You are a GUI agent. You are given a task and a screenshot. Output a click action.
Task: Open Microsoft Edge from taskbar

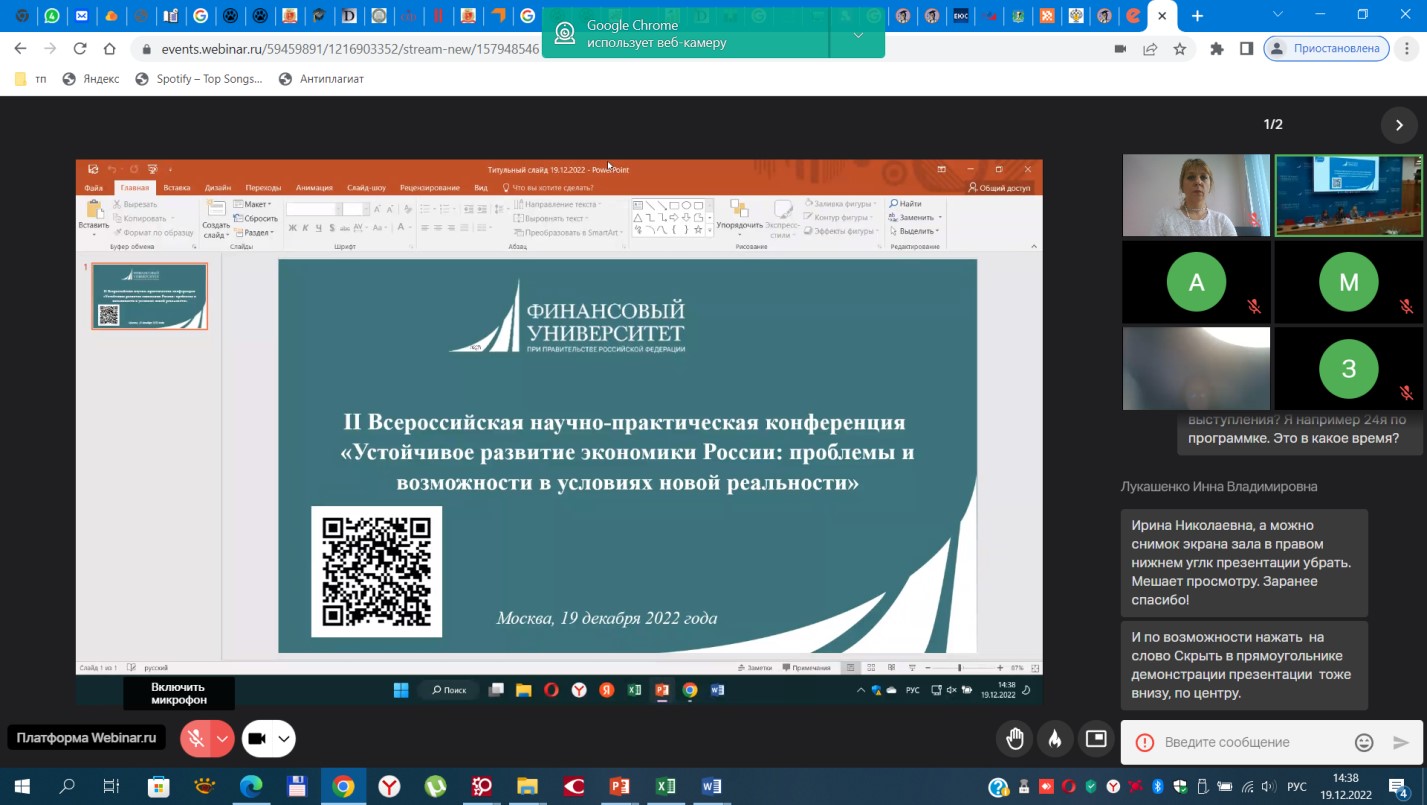click(x=250, y=787)
